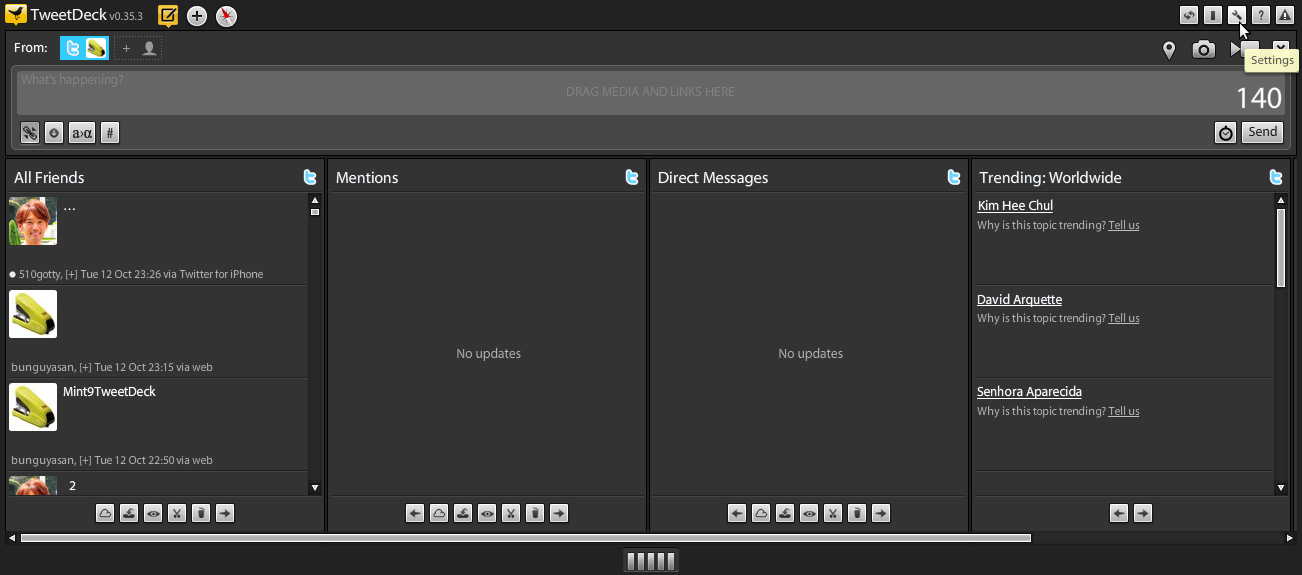
Task: Add a new column with plus icon
Action: (x=198, y=16)
